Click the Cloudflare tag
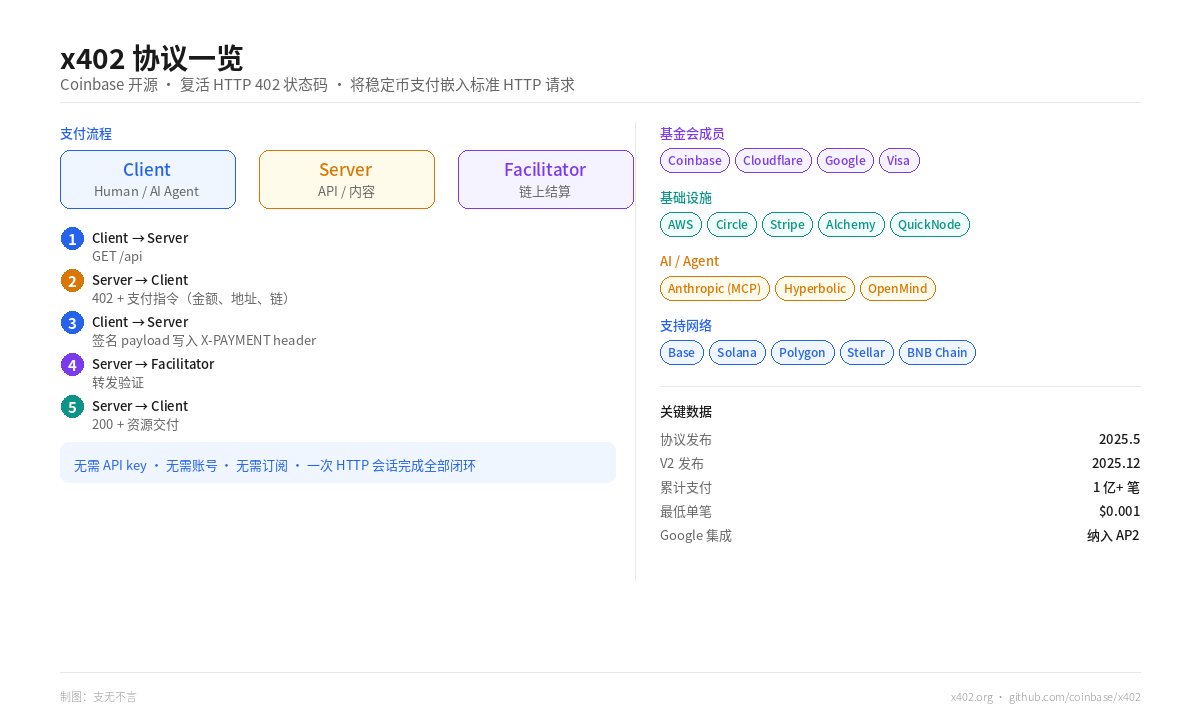The width and height of the screenshot is (1200, 720). pos(773,161)
